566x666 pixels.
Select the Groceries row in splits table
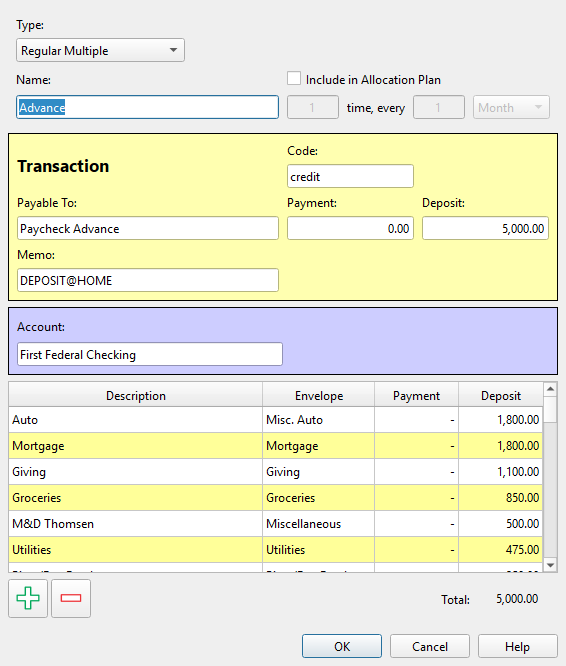pyautogui.click(x=276, y=497)
